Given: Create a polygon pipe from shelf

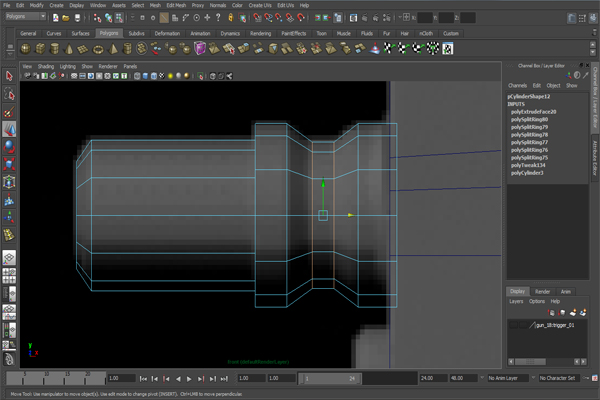Looking at the screenshot, I should [x=127, y=49].
